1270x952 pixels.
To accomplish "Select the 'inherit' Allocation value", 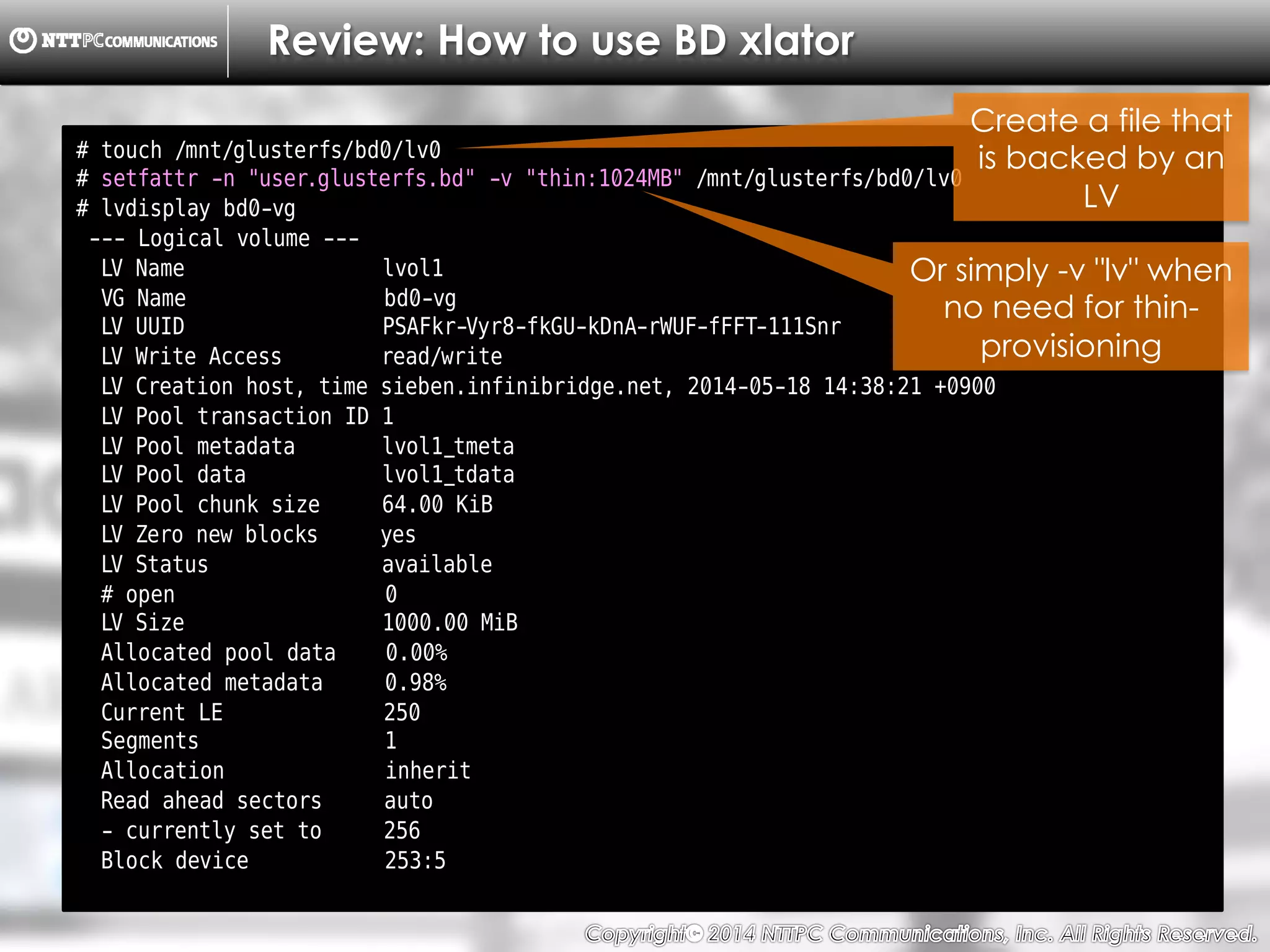I will point(428,770).
